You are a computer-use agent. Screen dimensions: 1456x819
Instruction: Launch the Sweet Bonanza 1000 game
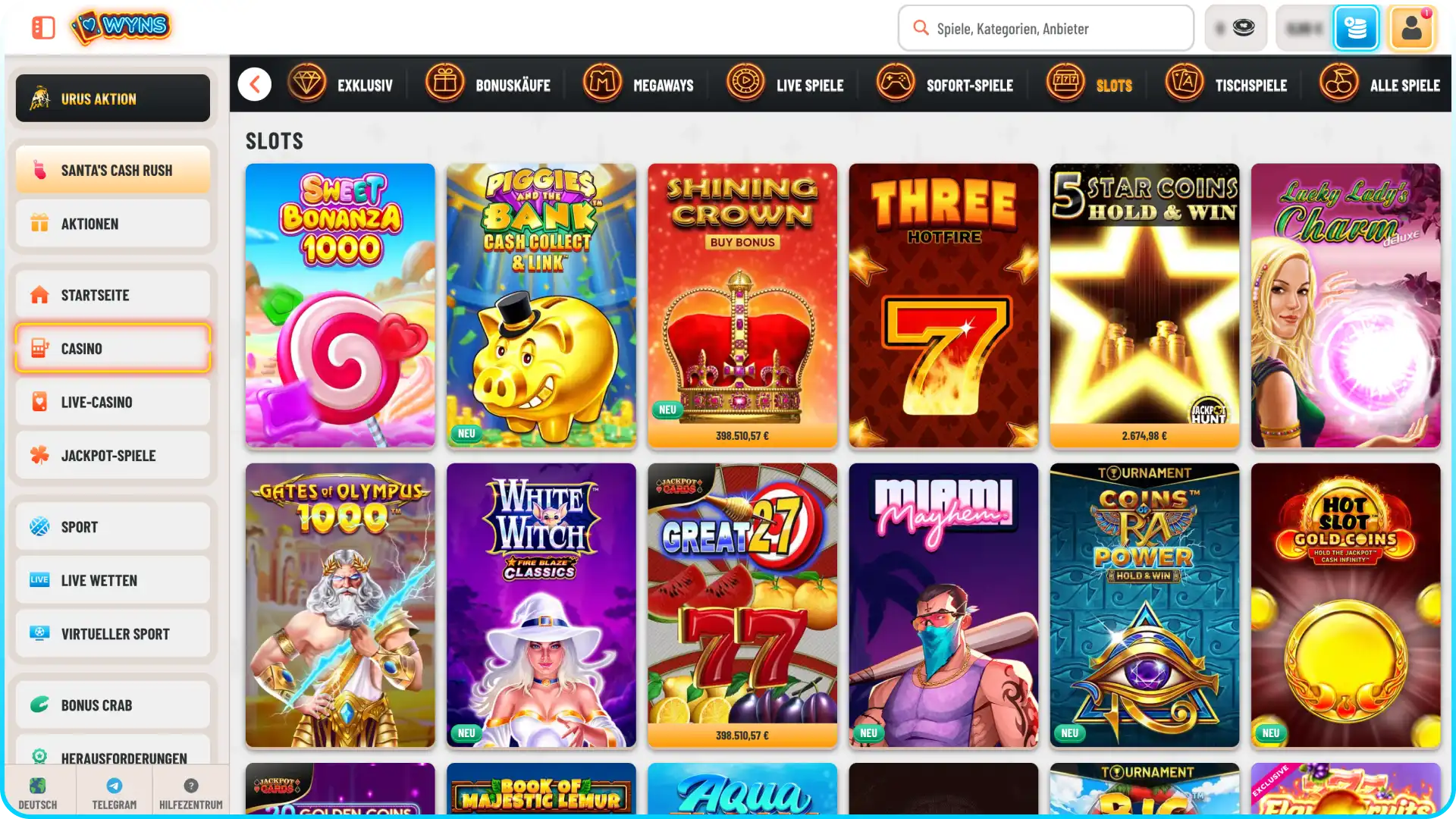click(x=340, y=306)
